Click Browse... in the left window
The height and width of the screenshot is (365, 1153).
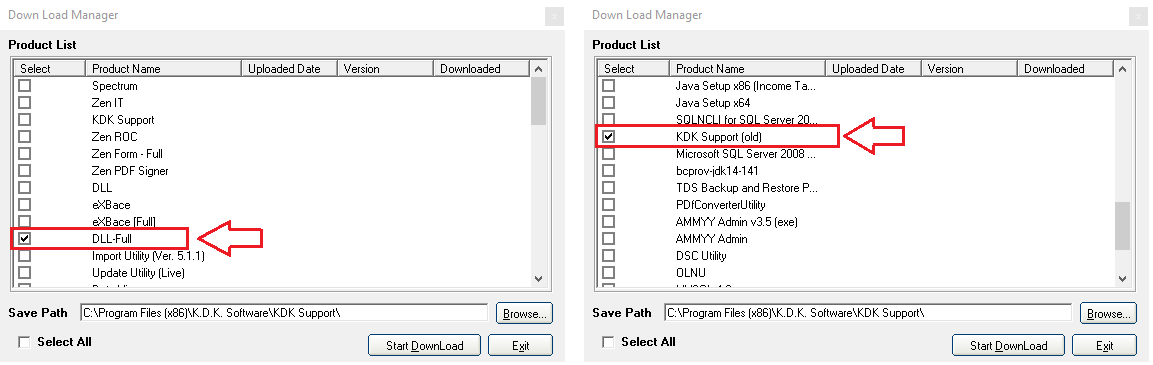tap(524, 313)
